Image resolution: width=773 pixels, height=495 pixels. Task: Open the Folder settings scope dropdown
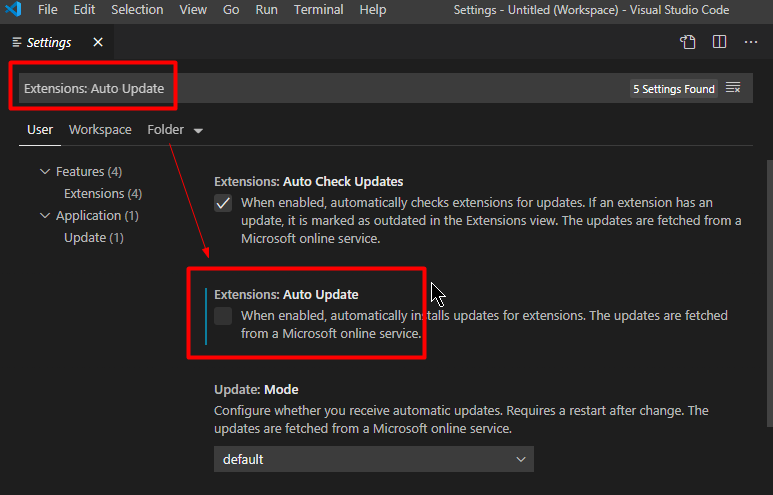(x=175, y=130)
